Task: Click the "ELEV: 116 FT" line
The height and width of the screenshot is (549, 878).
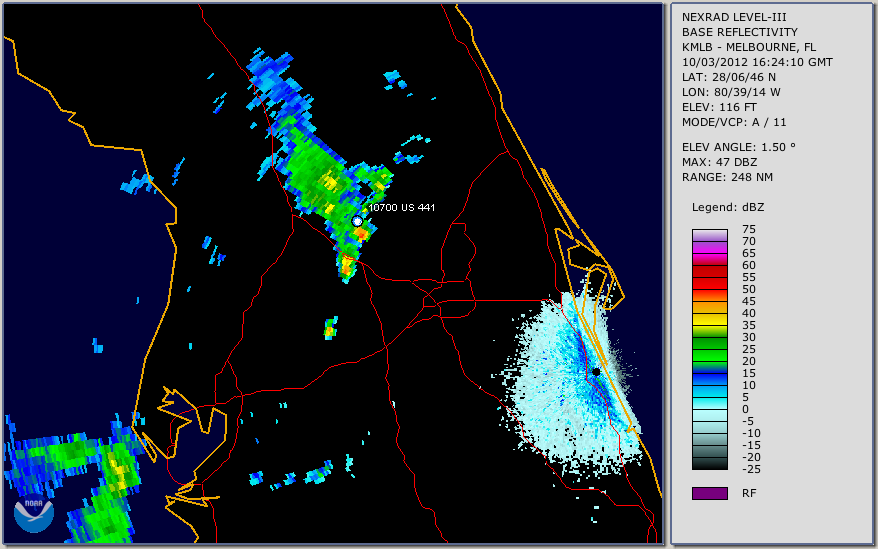Action: [x=719, y=107]
